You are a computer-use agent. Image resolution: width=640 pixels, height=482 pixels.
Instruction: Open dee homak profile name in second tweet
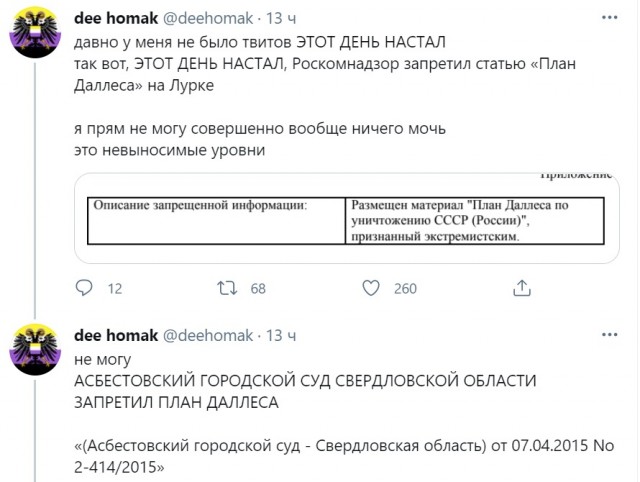coord(116,335)
